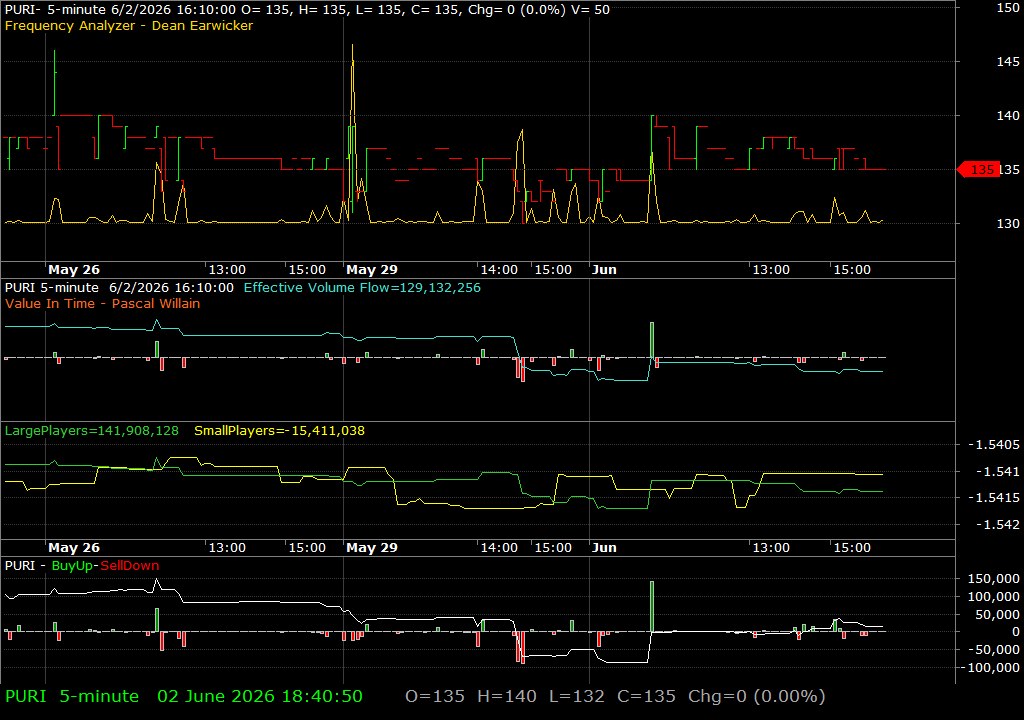Click the 130 price axis label

tap(1008, 223)
